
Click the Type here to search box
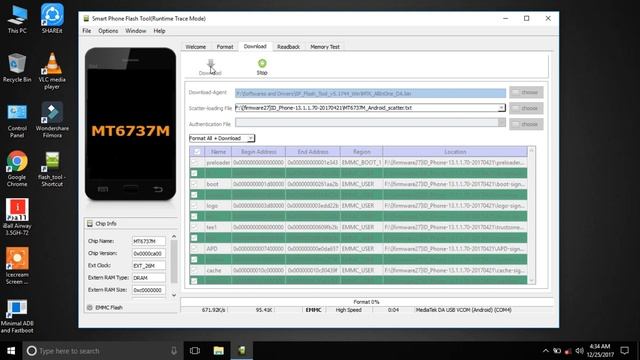(102, 351)
